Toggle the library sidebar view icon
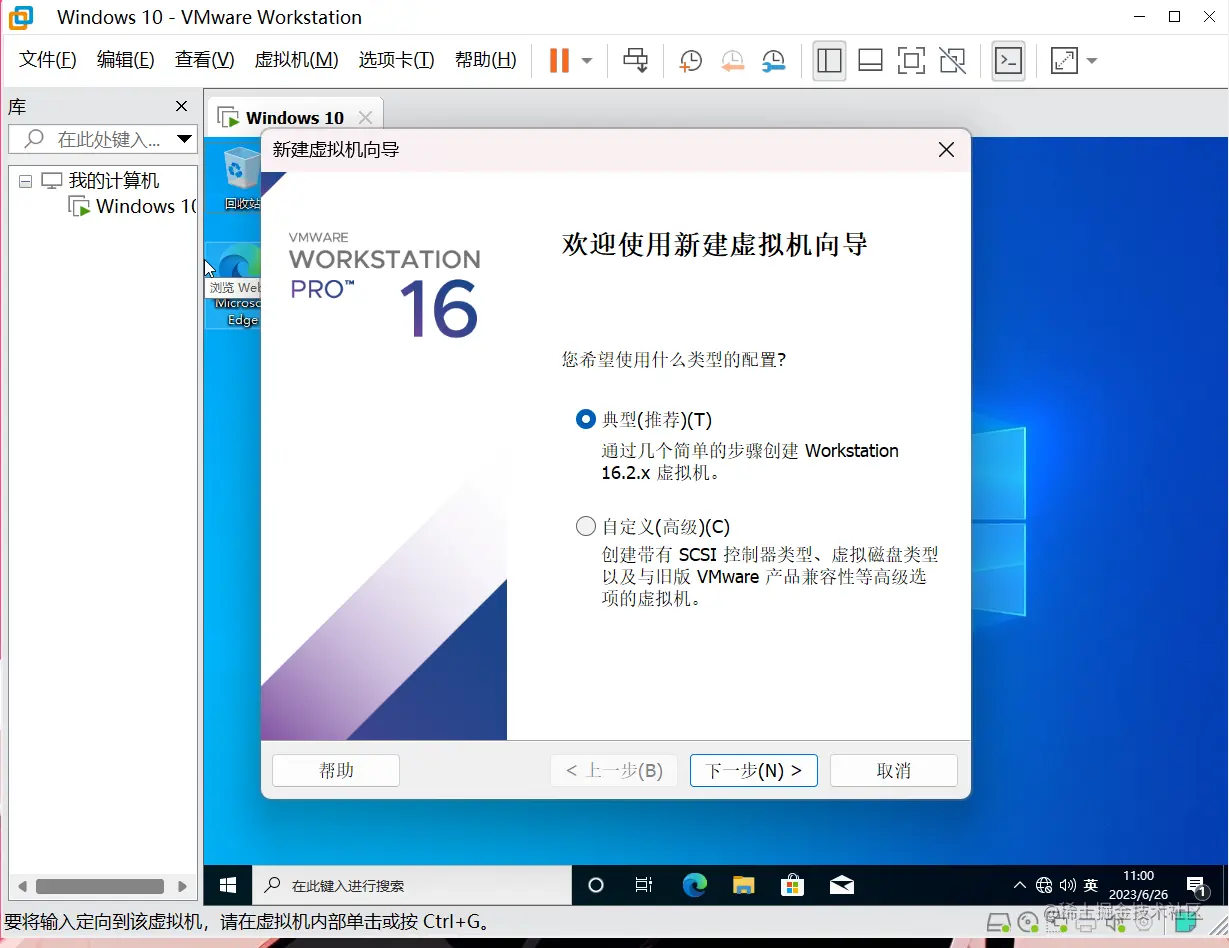 tap(829, 61)
